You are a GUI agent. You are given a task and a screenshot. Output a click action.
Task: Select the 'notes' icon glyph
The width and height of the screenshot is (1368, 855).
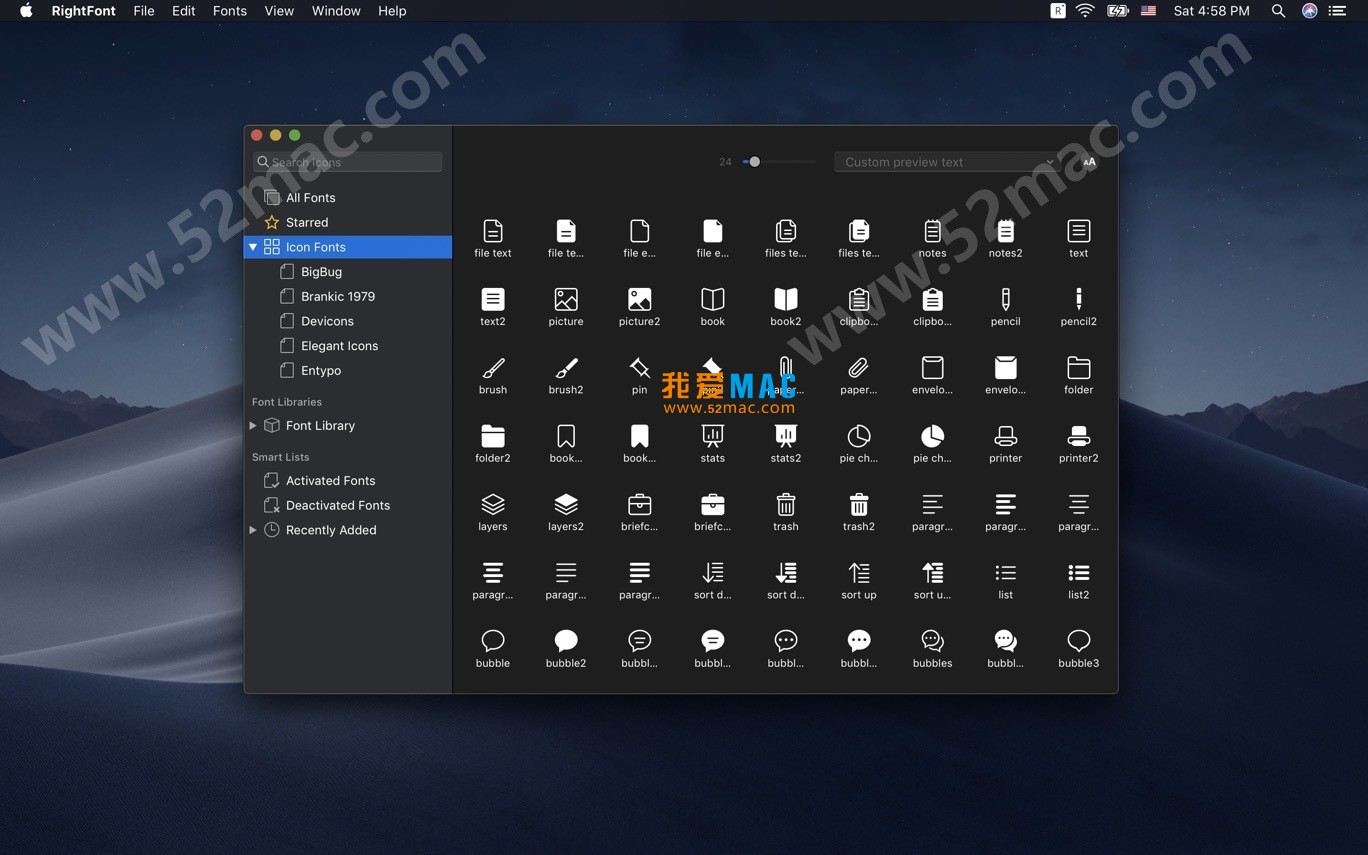(x=932, y=231)
